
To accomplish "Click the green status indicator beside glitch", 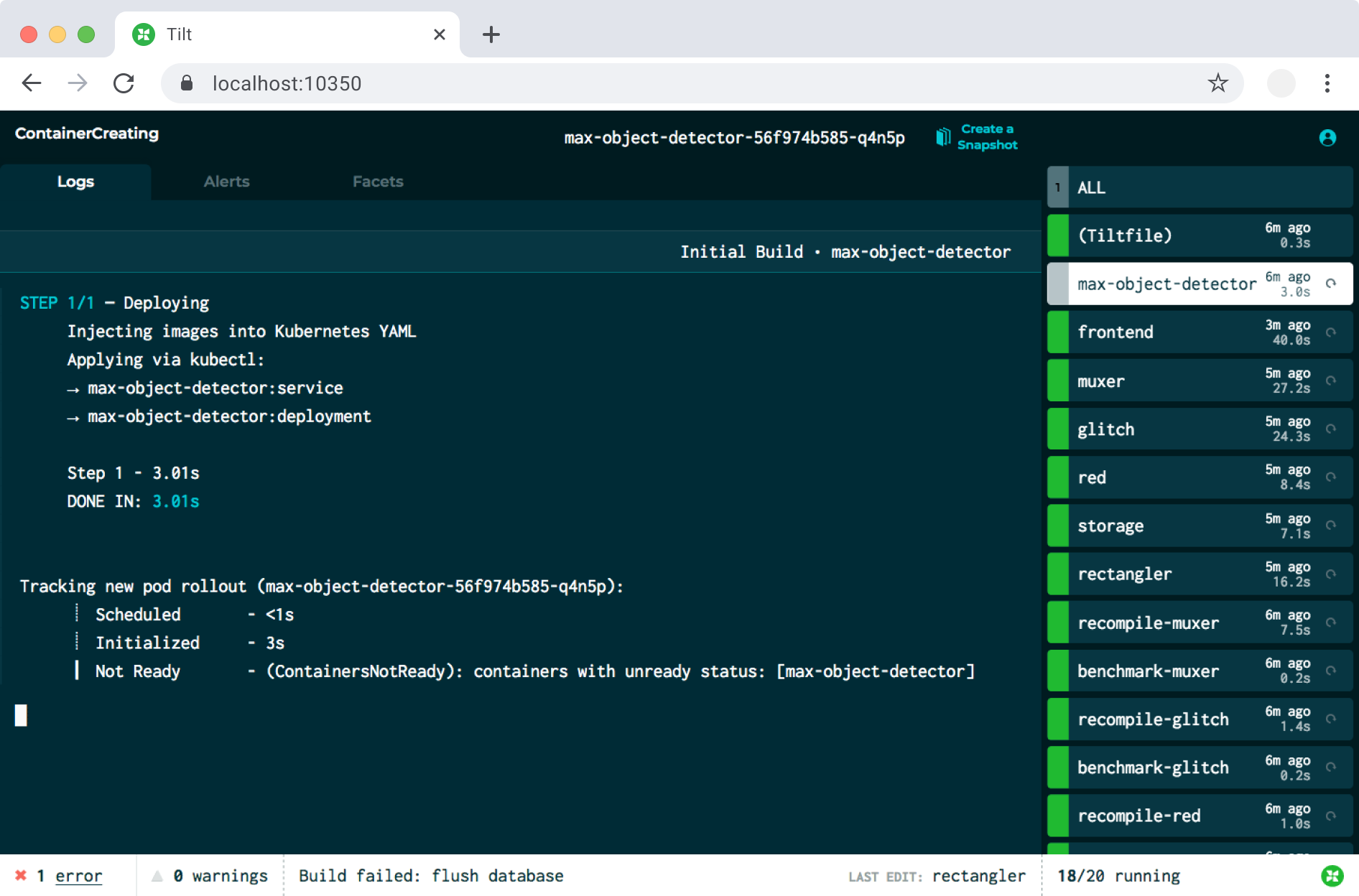I will [1057, 429].
